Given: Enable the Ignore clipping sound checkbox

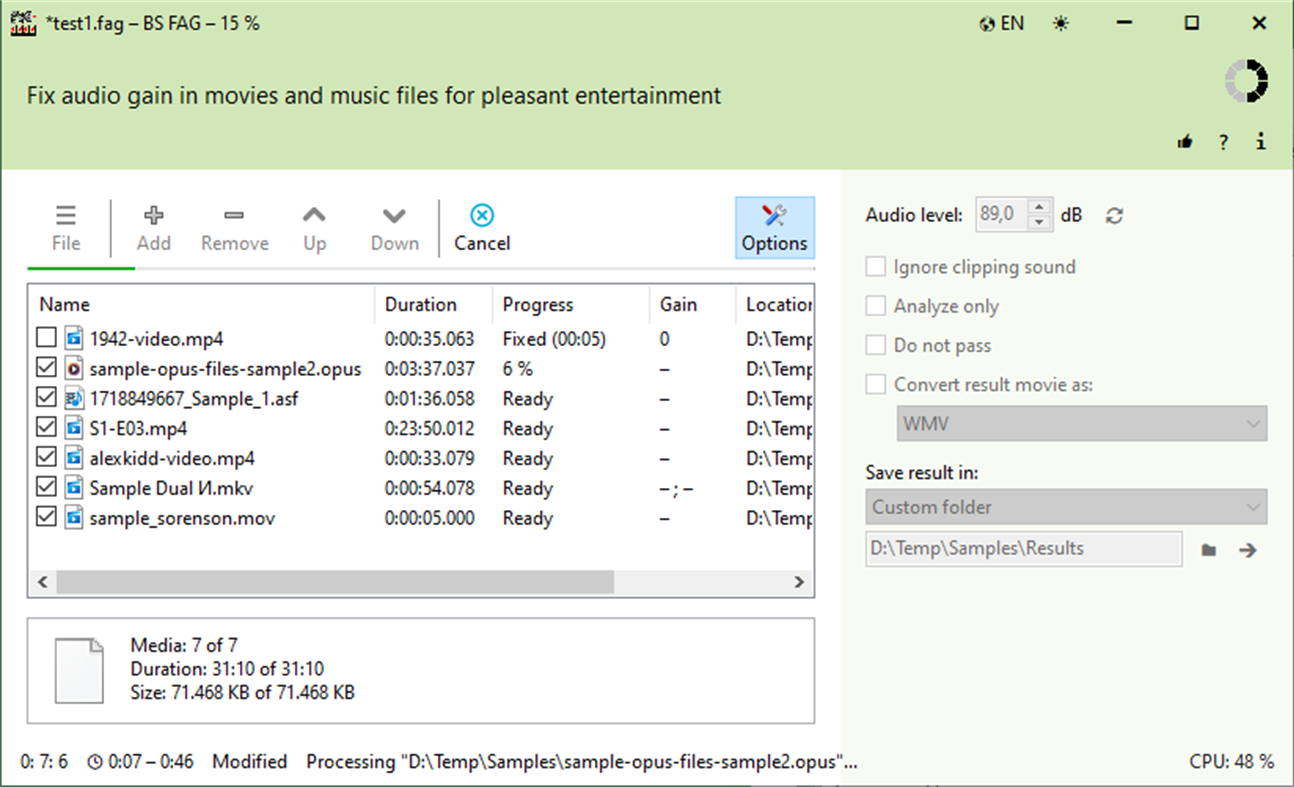Looking at the screenshot, I should click(x=876, y=266).
